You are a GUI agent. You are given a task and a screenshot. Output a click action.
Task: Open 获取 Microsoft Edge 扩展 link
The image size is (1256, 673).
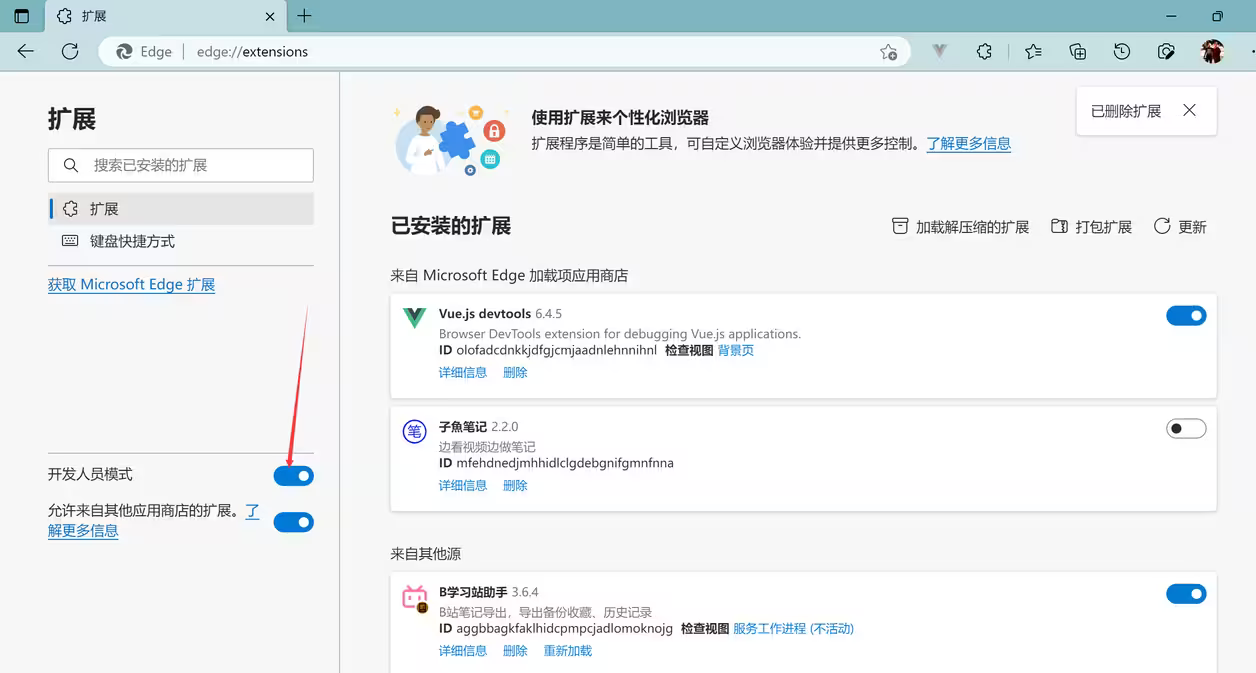tap(131, 285)
